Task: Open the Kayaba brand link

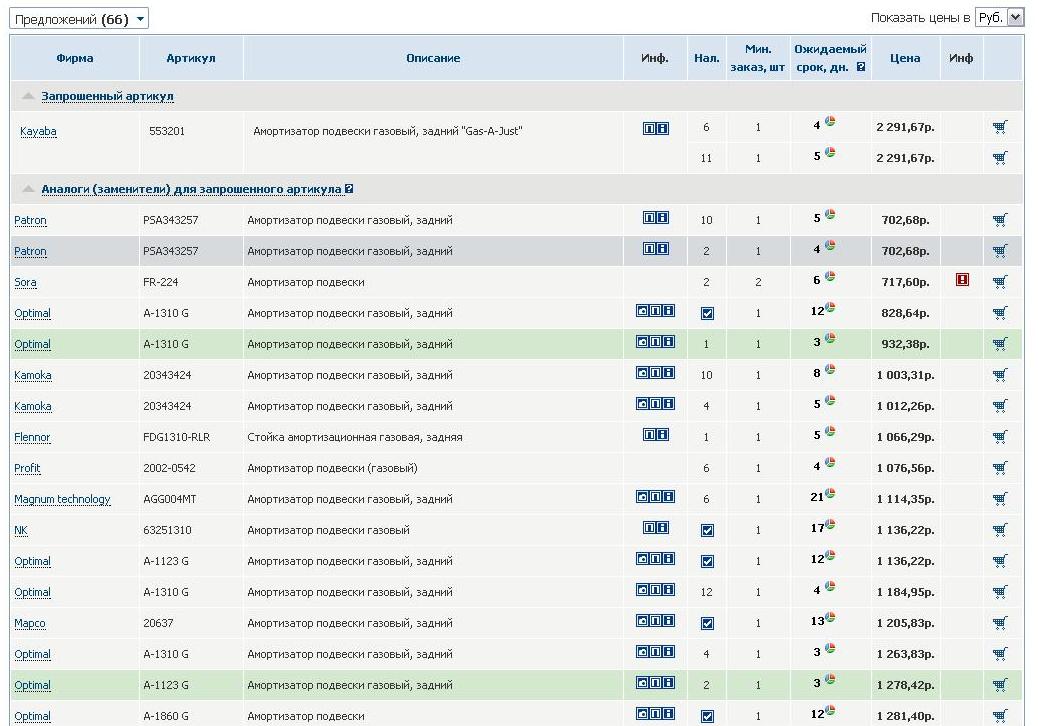Action: point(38,131)
